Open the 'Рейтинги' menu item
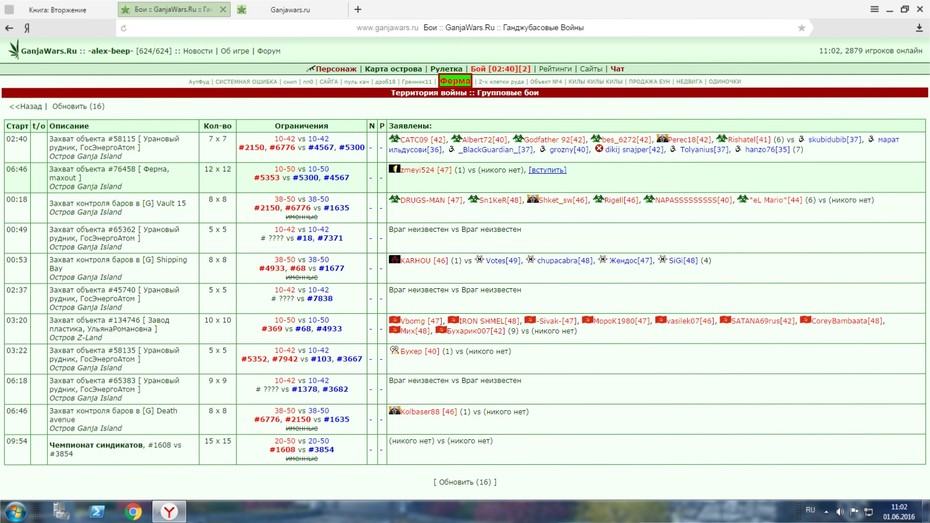This screenshot has width=930, height=523. pyautogui.click(x=555, y=69)
